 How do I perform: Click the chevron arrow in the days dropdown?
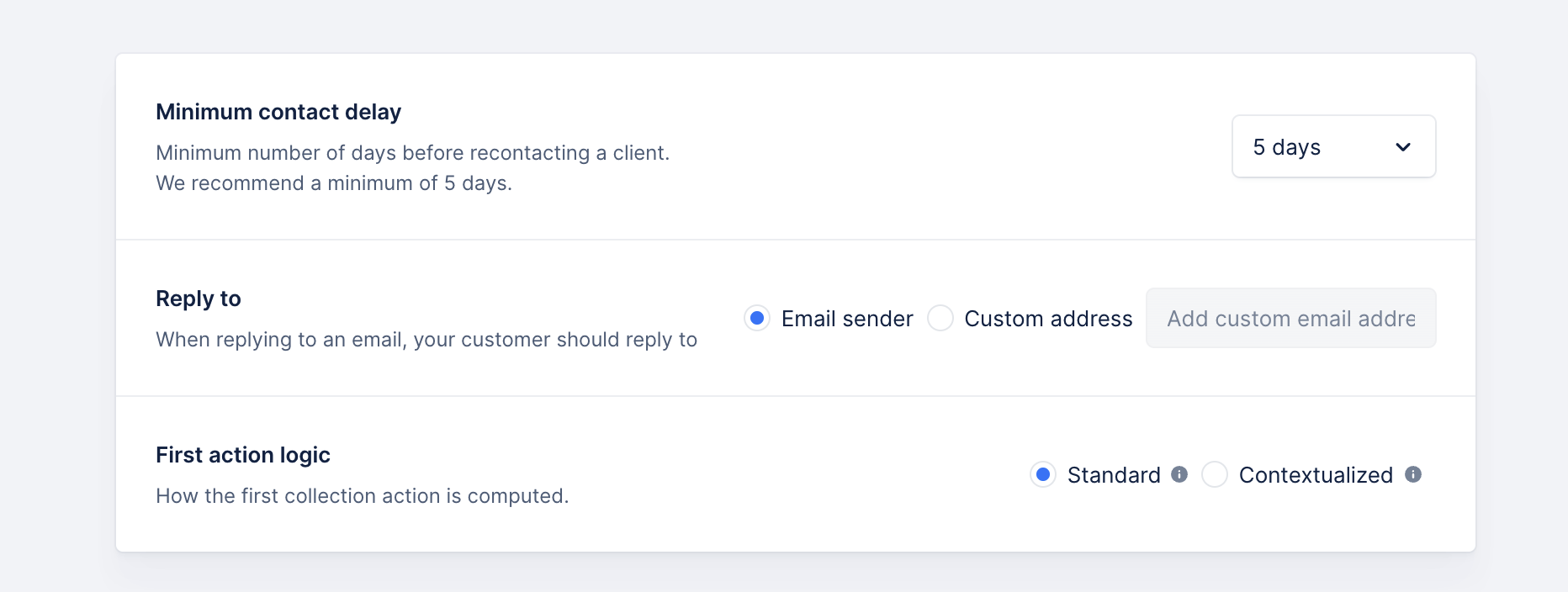point(1402,147)
